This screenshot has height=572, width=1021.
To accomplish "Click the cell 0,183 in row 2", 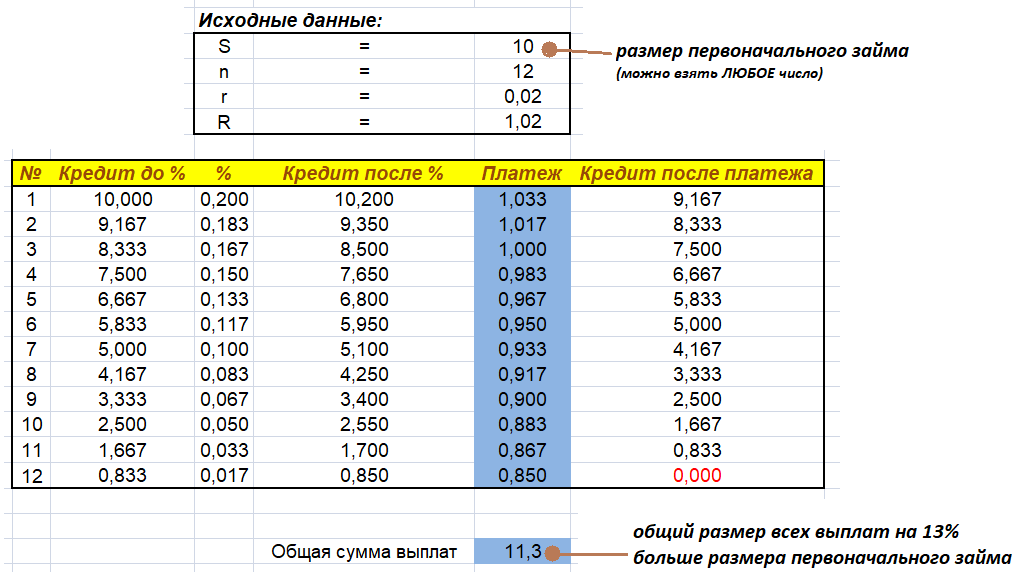I will point(224,224).
